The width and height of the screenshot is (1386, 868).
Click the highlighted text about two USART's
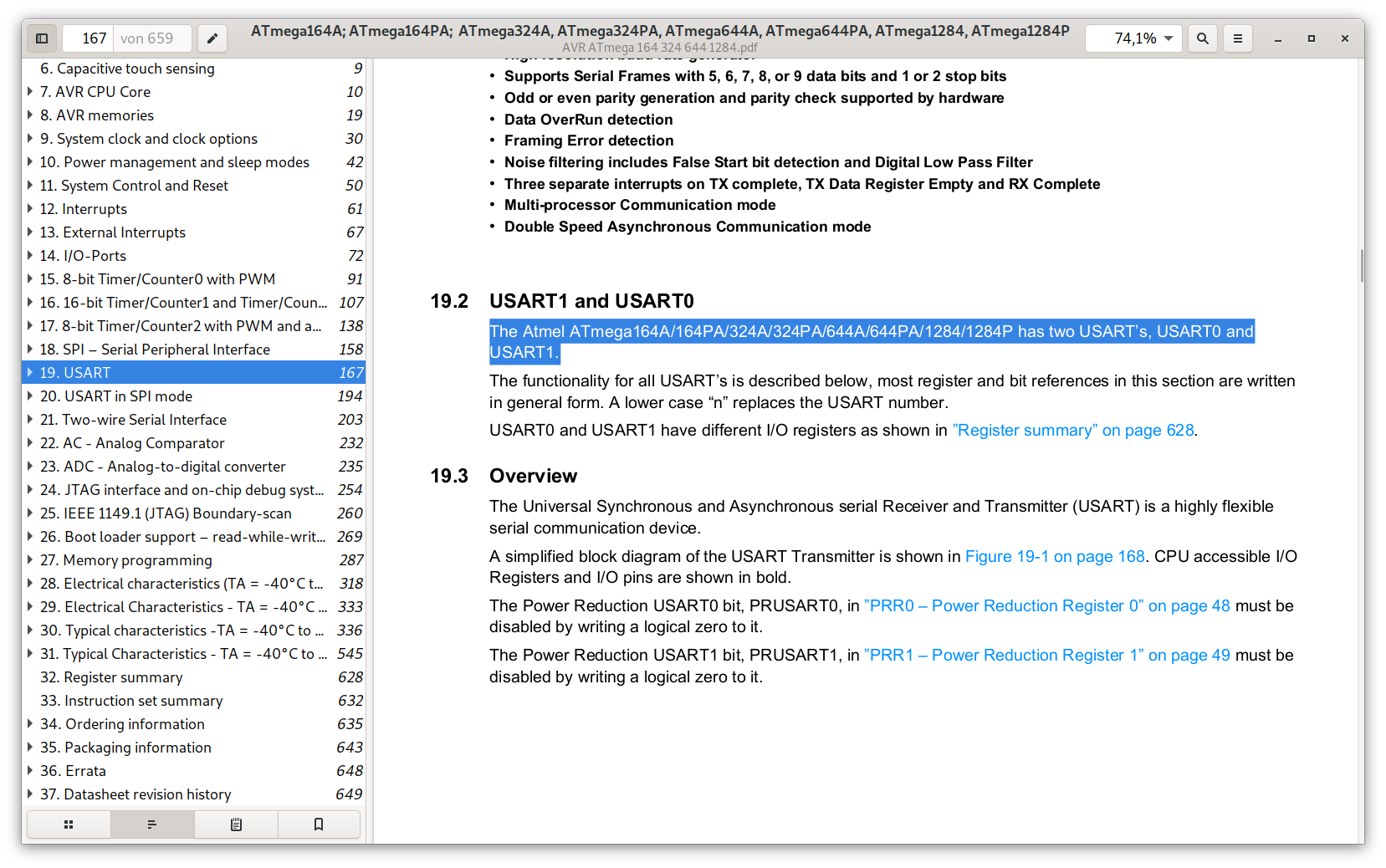click(872, 342)
